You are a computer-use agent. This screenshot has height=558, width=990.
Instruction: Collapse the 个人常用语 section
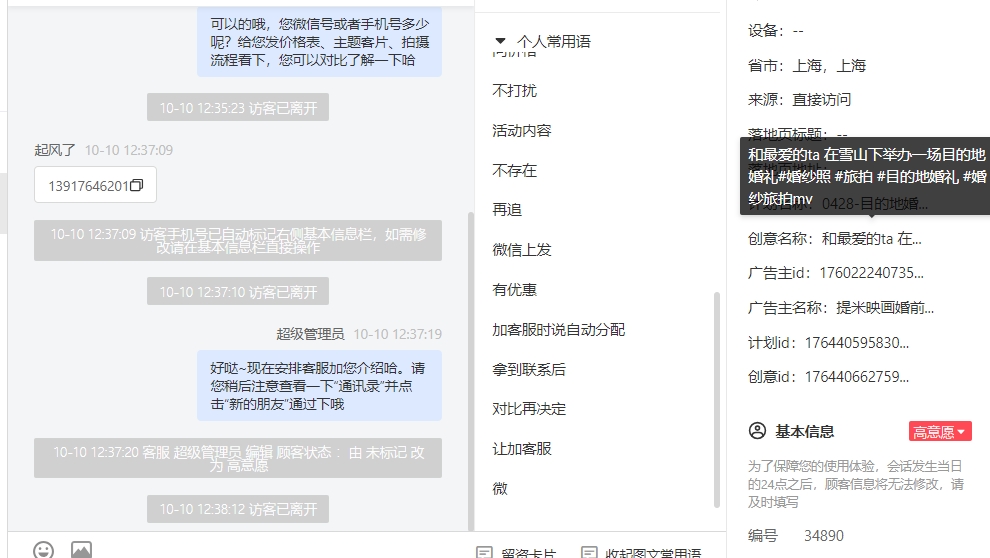pyautogui.click(x=500, y=41)
